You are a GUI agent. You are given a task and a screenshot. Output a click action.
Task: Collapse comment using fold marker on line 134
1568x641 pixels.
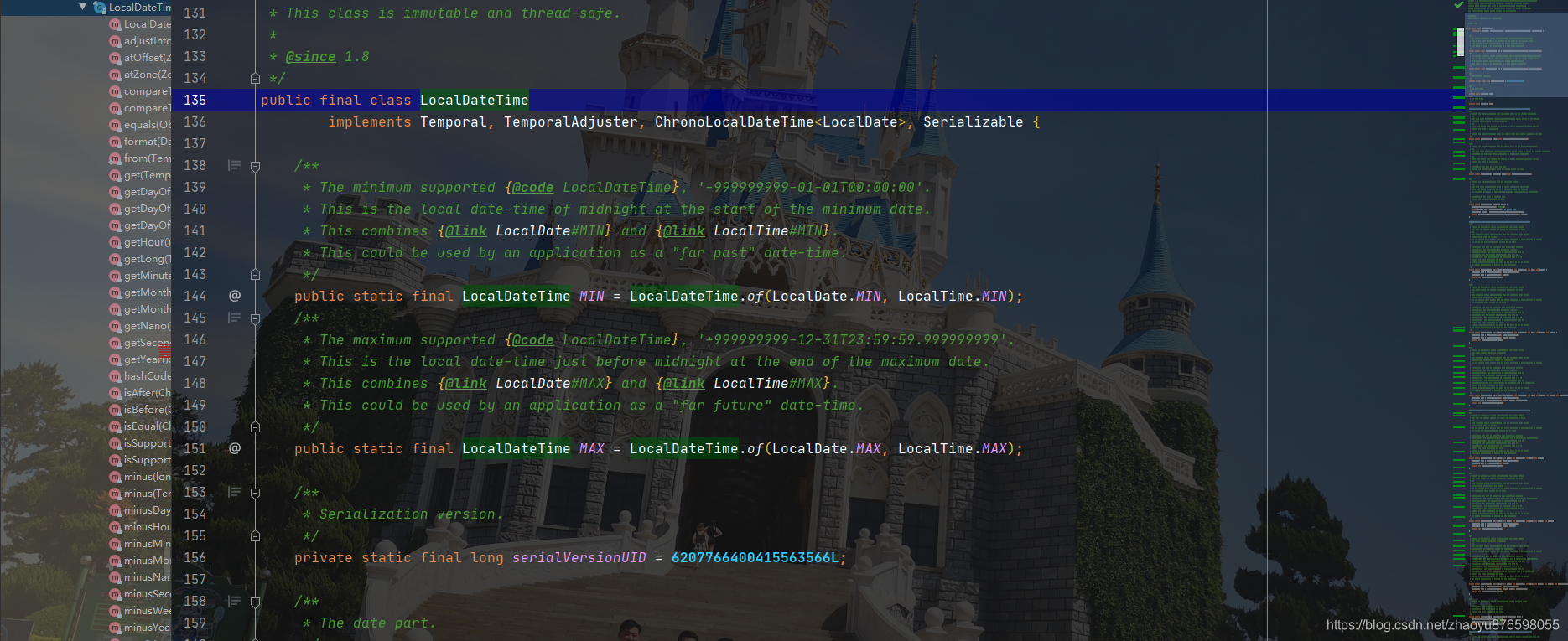point(255,79)
